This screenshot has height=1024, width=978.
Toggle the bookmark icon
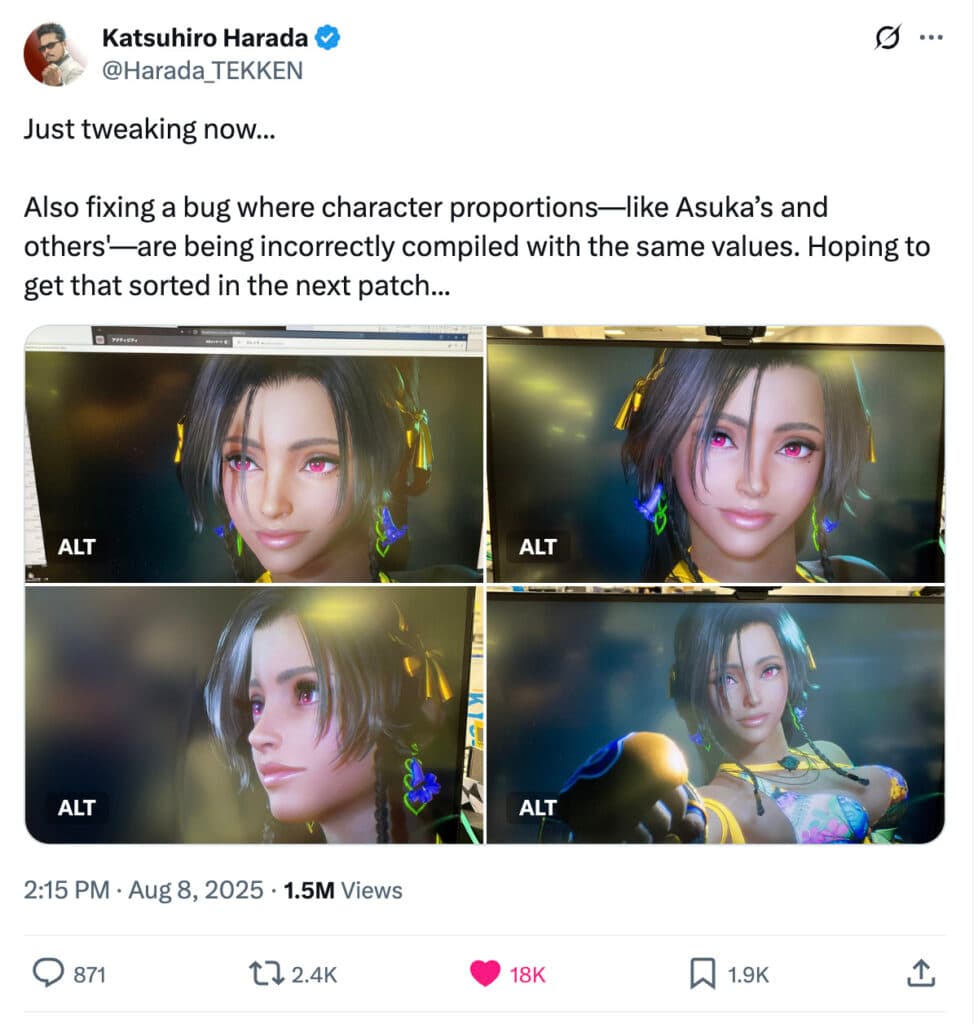point(702,974)
